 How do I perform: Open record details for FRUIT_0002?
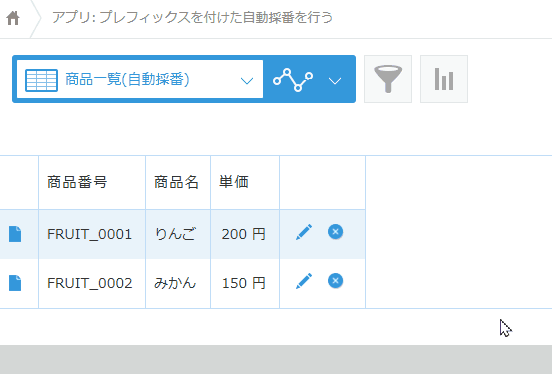tap(15, 283)
